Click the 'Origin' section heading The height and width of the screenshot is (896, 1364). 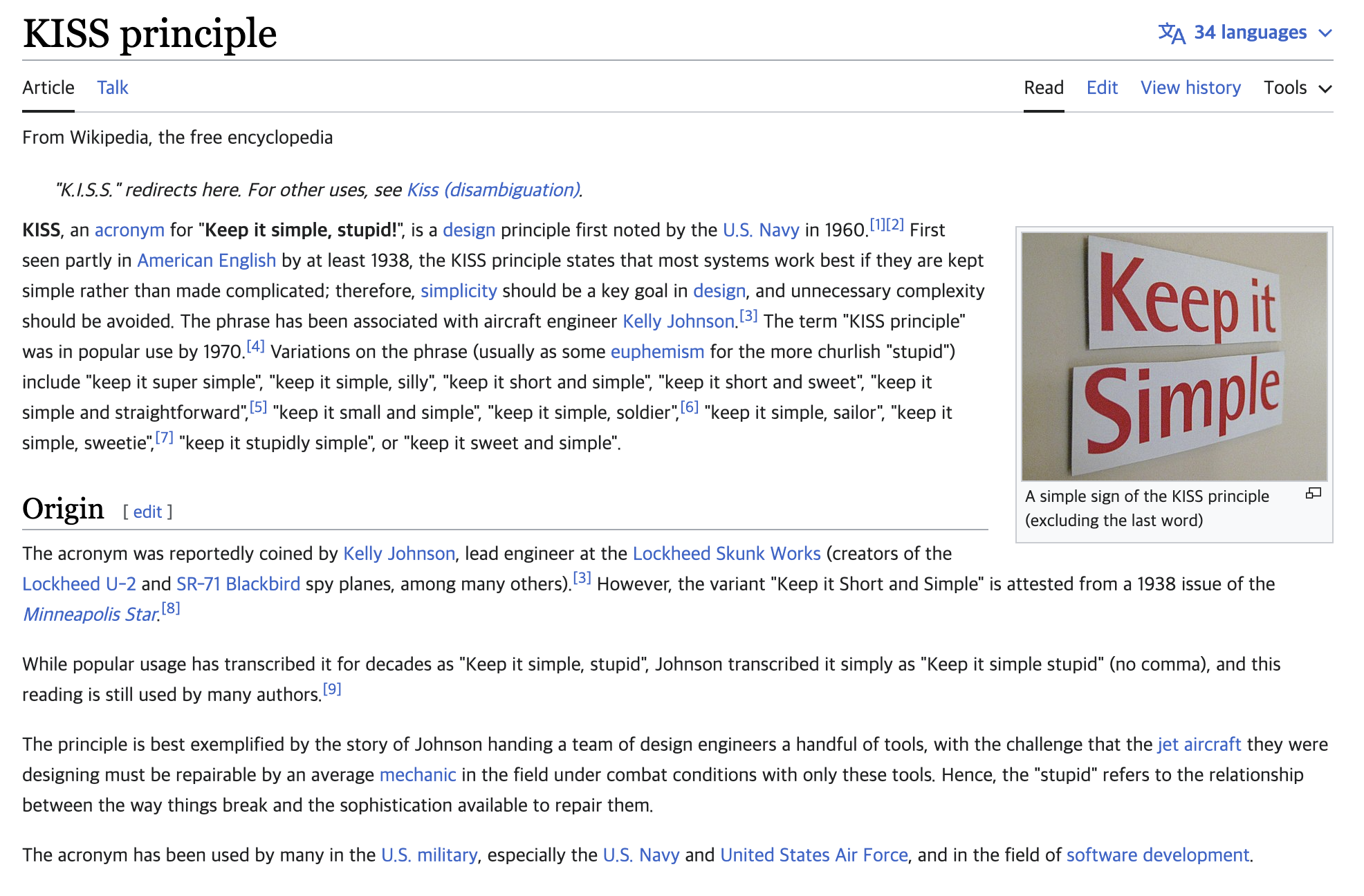(63, 509)
